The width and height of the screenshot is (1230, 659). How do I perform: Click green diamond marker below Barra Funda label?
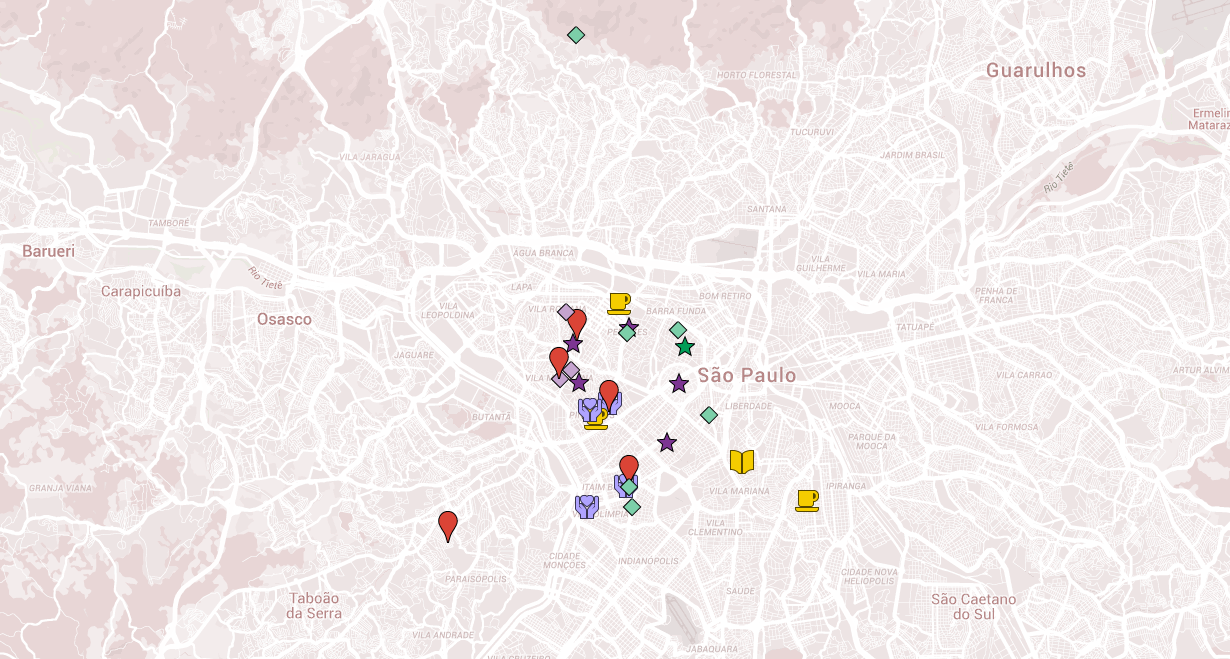point(678,330)
